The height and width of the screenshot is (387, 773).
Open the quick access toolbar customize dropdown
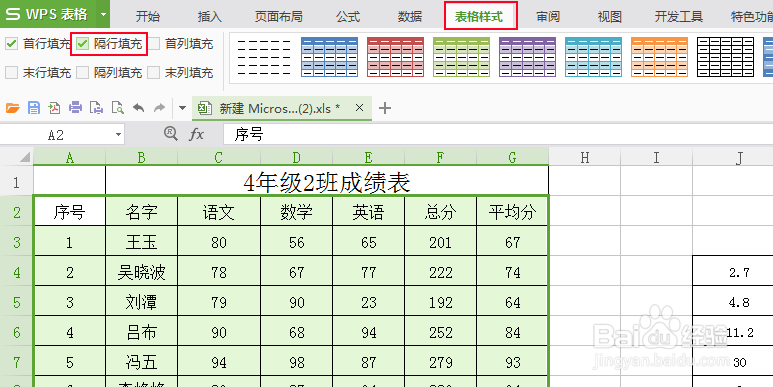(x=182, y=108)
